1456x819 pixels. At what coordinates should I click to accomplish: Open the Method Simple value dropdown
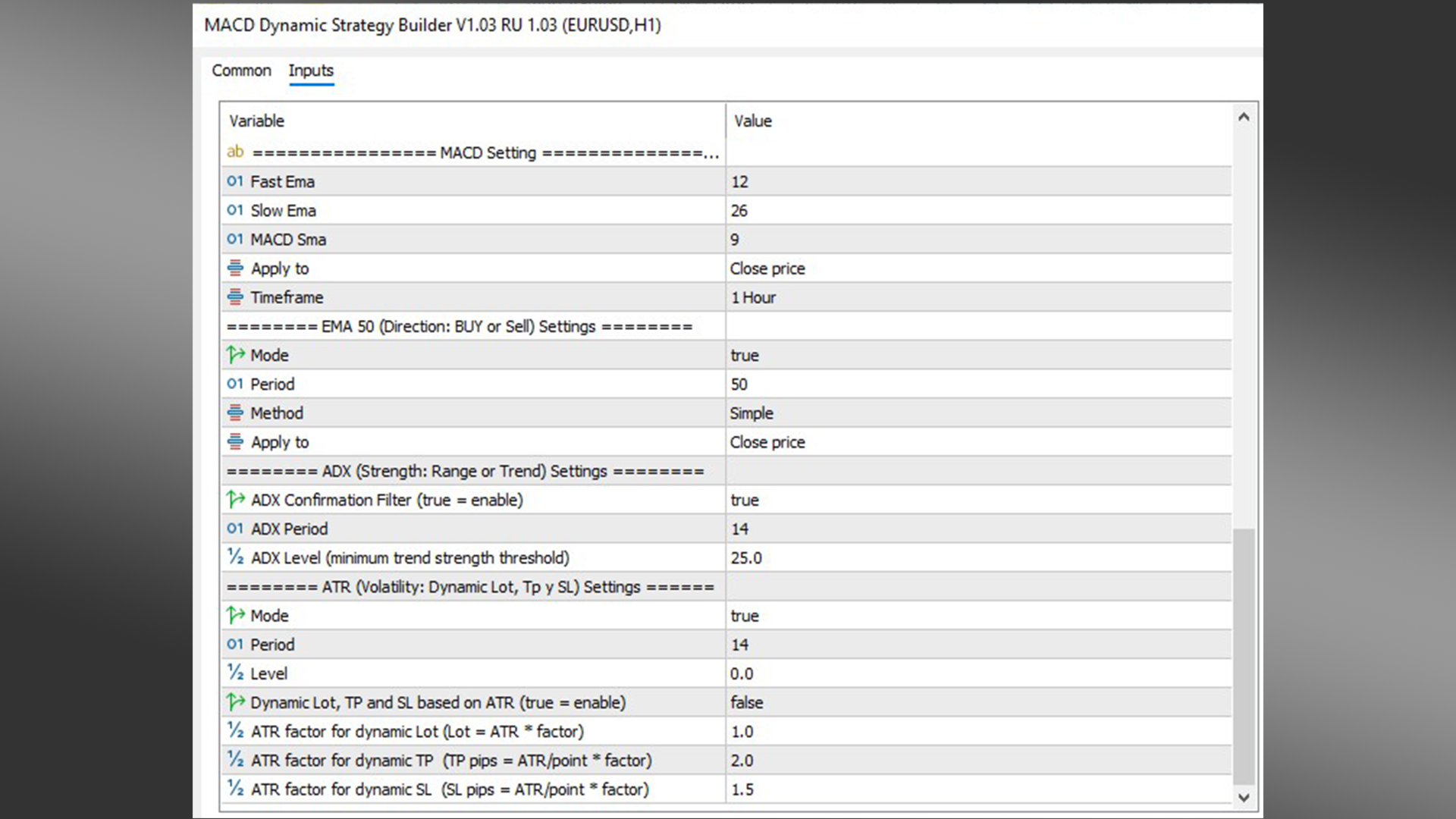[752, 413]
